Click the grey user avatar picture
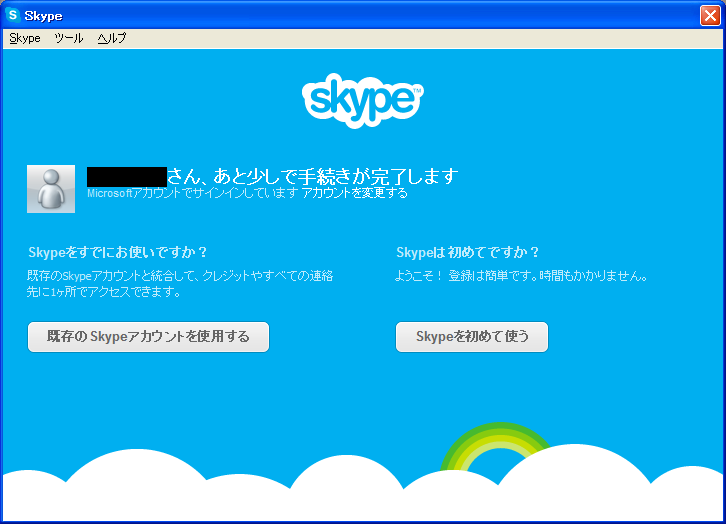 click(51, 189)
